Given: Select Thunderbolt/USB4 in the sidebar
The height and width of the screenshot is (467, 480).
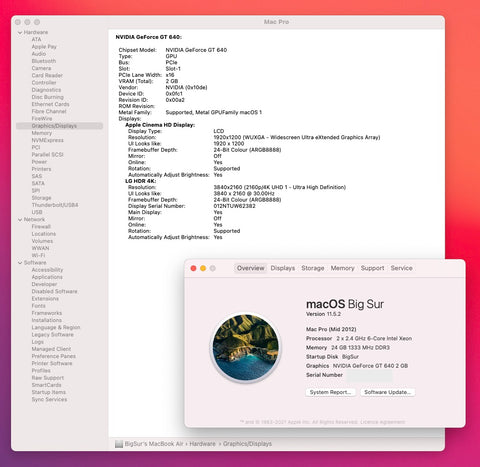Looking at the screenshot, I should pos(55,205).
